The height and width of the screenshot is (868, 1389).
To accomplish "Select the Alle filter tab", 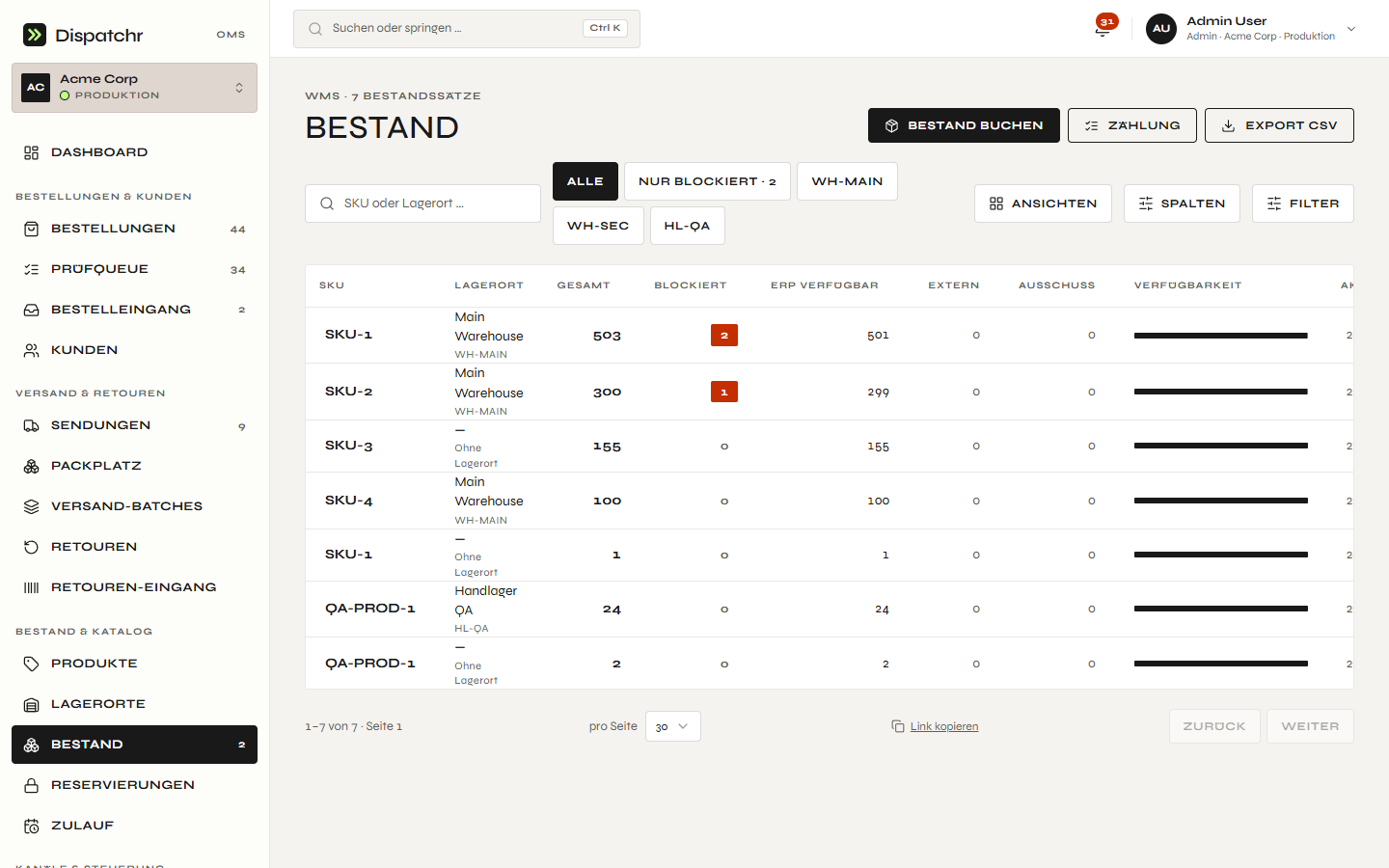I will [586, 181].
